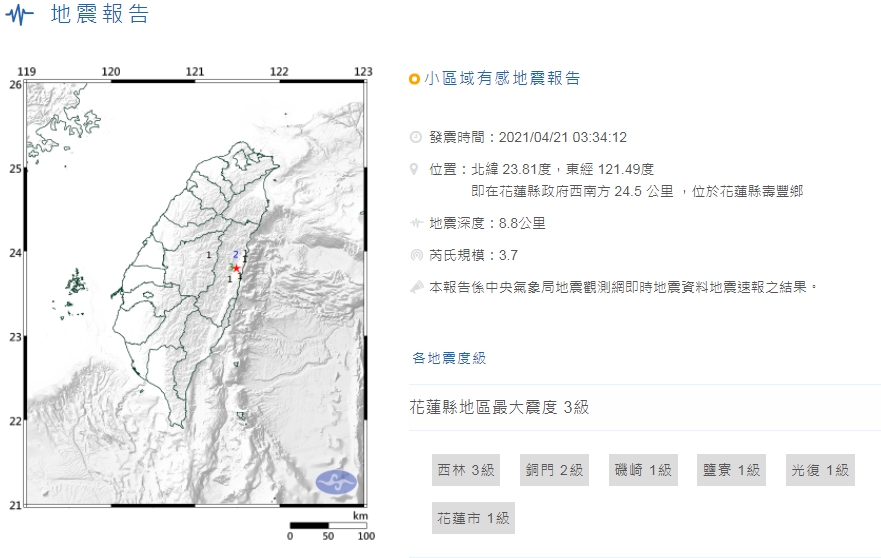The image size is (881, 558).
Task: Click the clock icon next to 發震時間
Action: tap(416, 137)
